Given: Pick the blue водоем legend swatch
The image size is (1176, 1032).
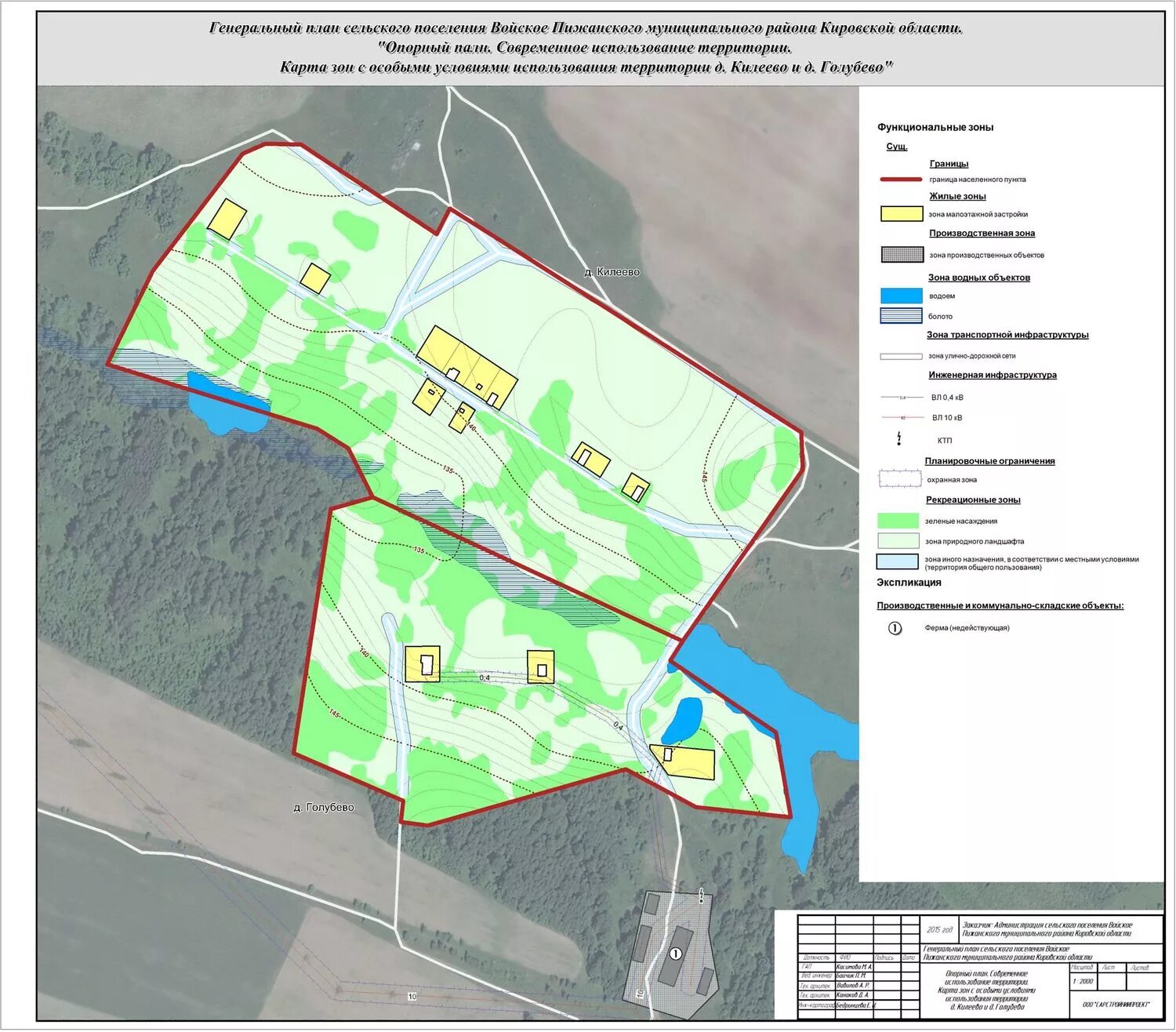Looking at the screenshot, I should click(902, 296).
